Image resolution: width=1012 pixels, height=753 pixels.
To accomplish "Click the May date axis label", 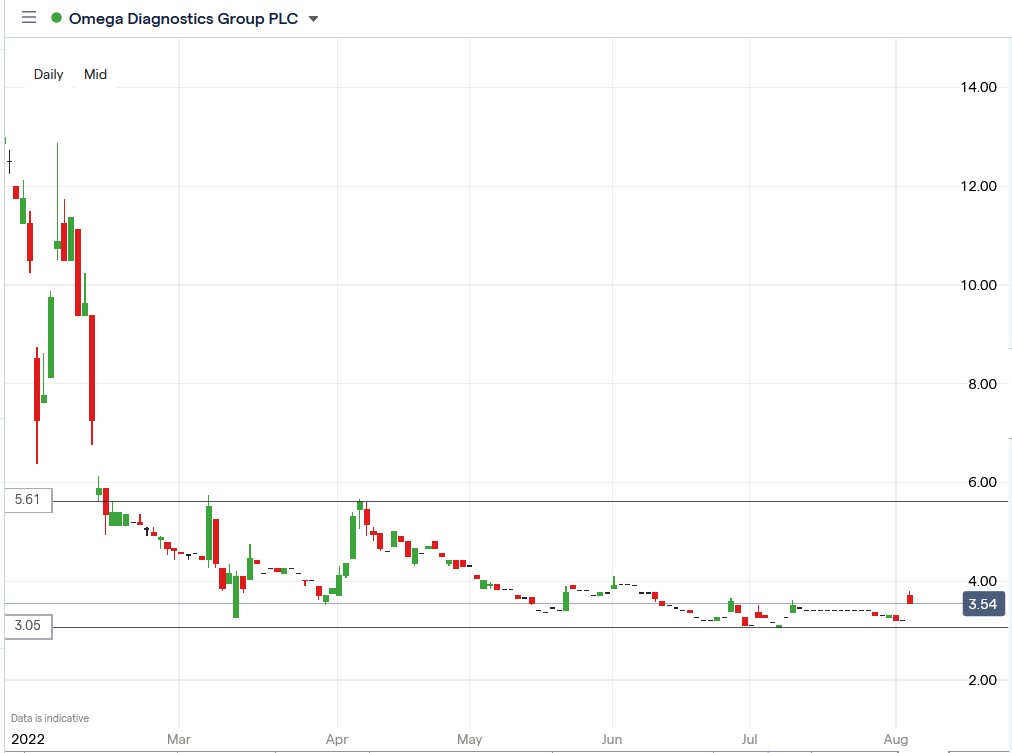I will 469,739.
